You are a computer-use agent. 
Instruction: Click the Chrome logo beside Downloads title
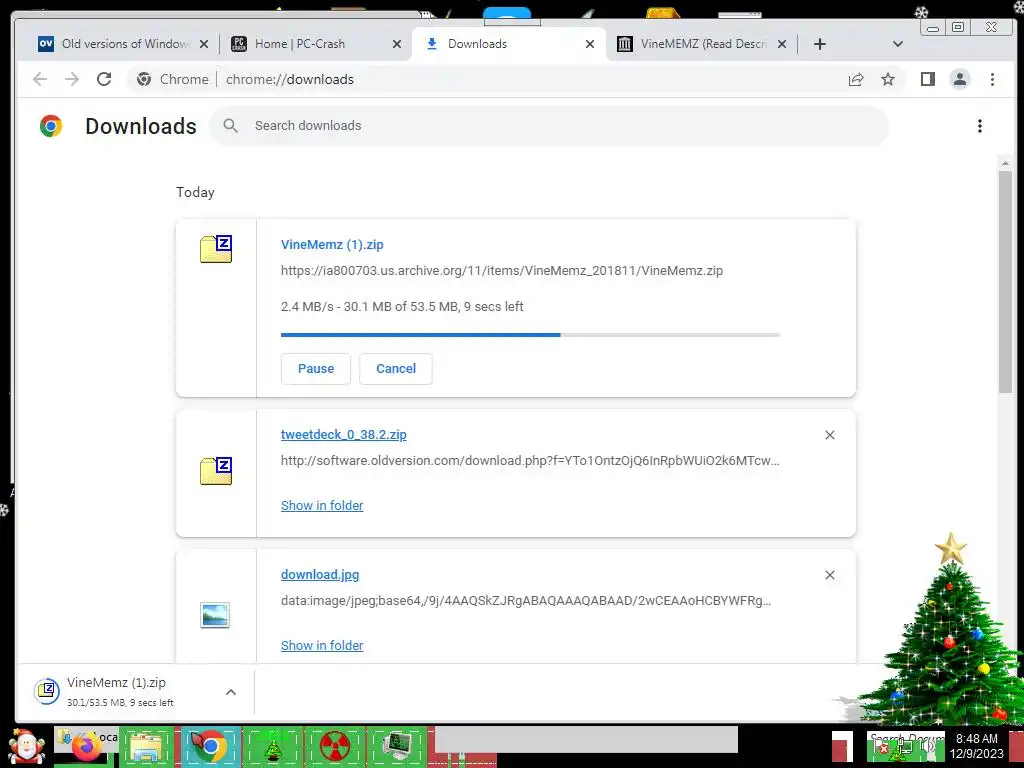51,125
